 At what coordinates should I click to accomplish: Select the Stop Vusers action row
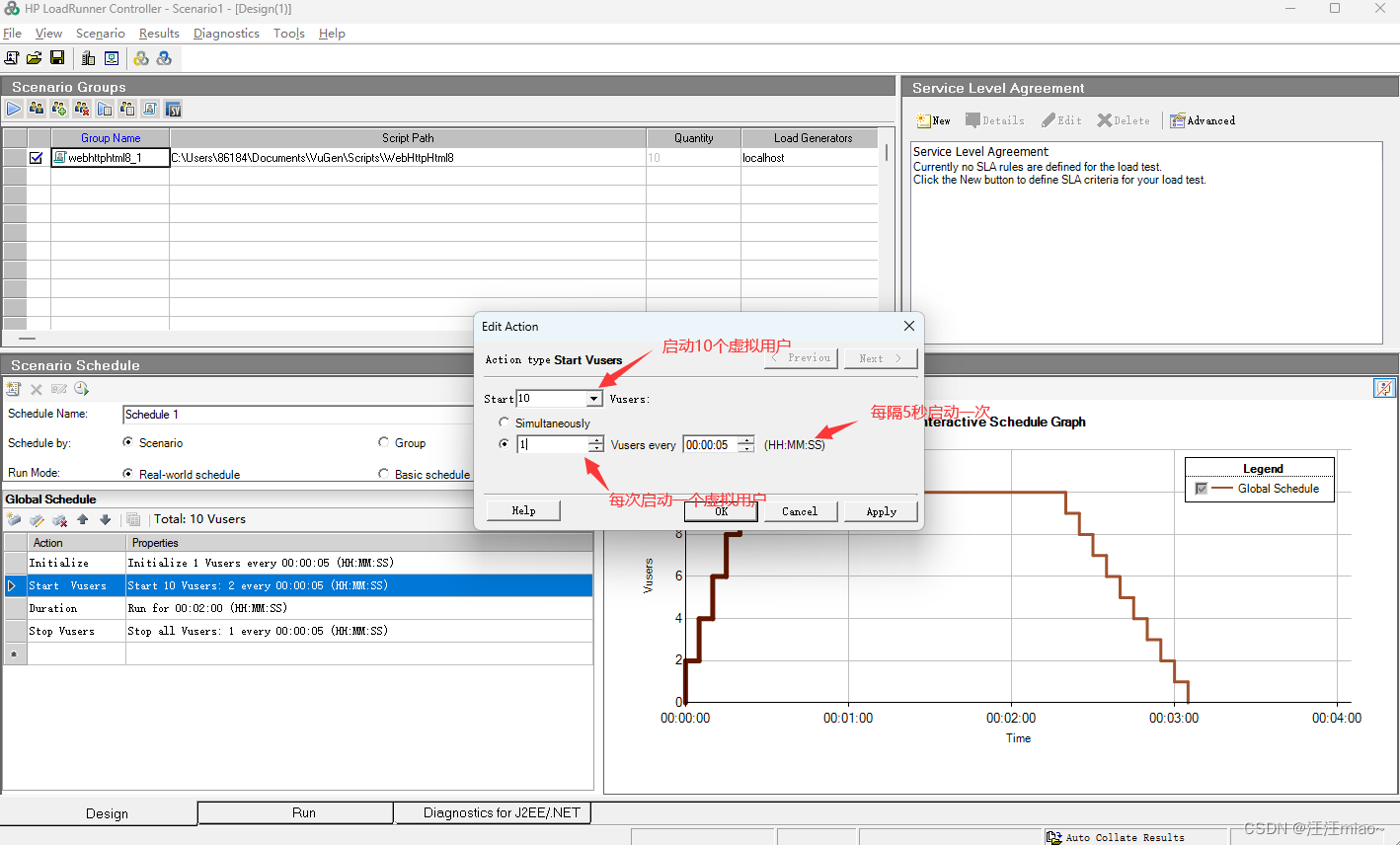pos(298,631)
